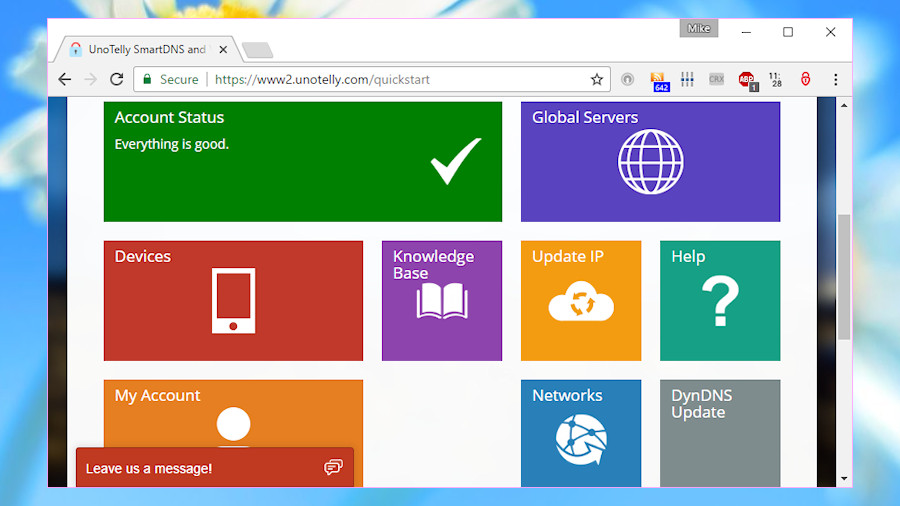Close the UnoTelly SmartDNS tab
900x506 pixels.
223,50
